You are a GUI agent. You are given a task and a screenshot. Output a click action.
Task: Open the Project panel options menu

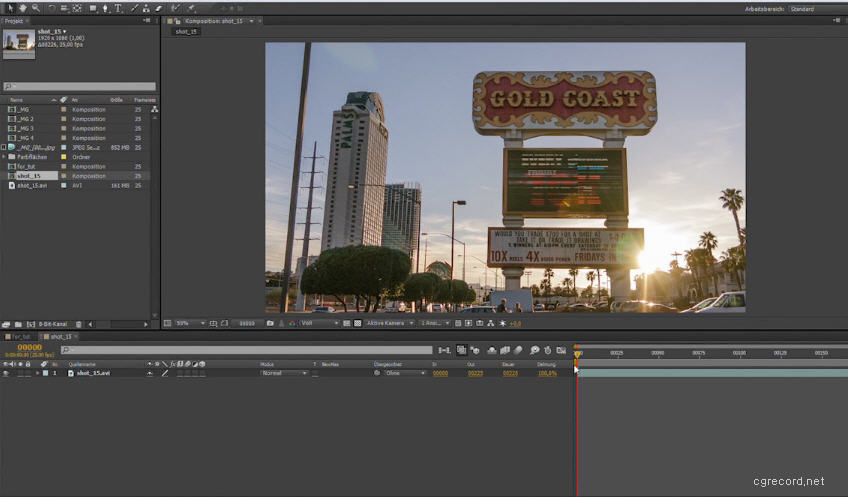(147, 21)
